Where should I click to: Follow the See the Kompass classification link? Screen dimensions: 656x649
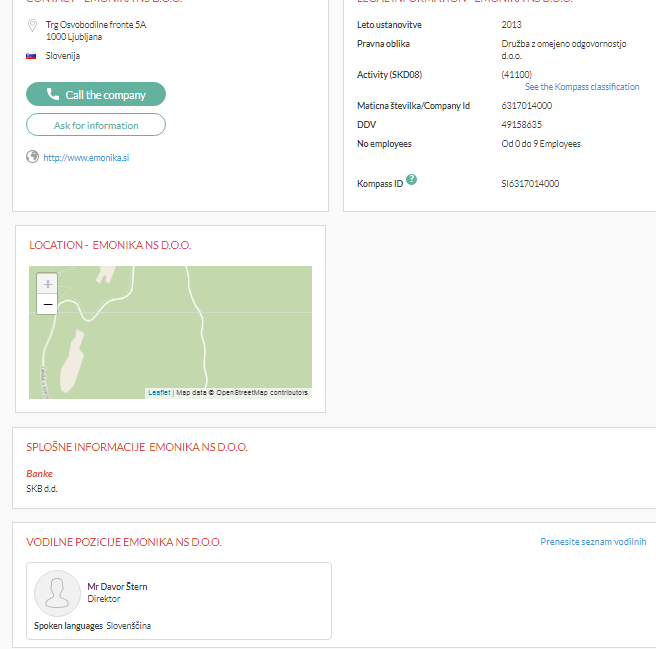click(x=582, y=87)
